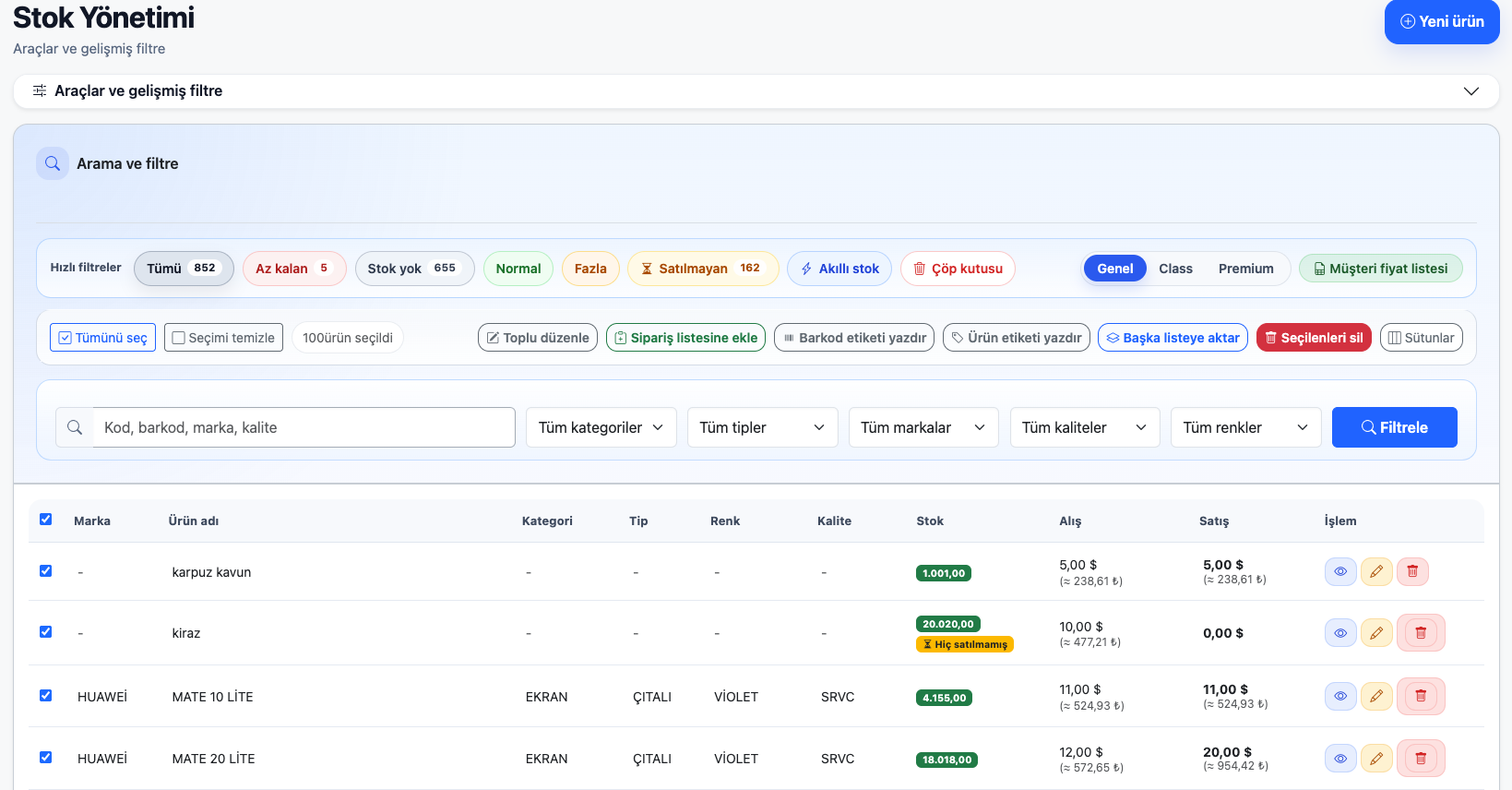Screen dimensions: 1512x790
Task: Click the Marka column header
Action: (x=92, y=521)
